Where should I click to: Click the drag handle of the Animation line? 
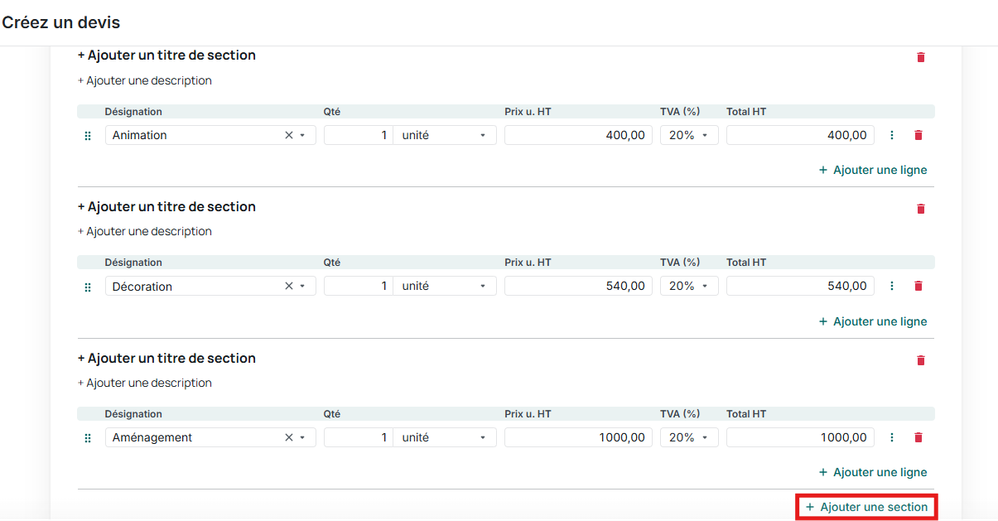point(88,135)
